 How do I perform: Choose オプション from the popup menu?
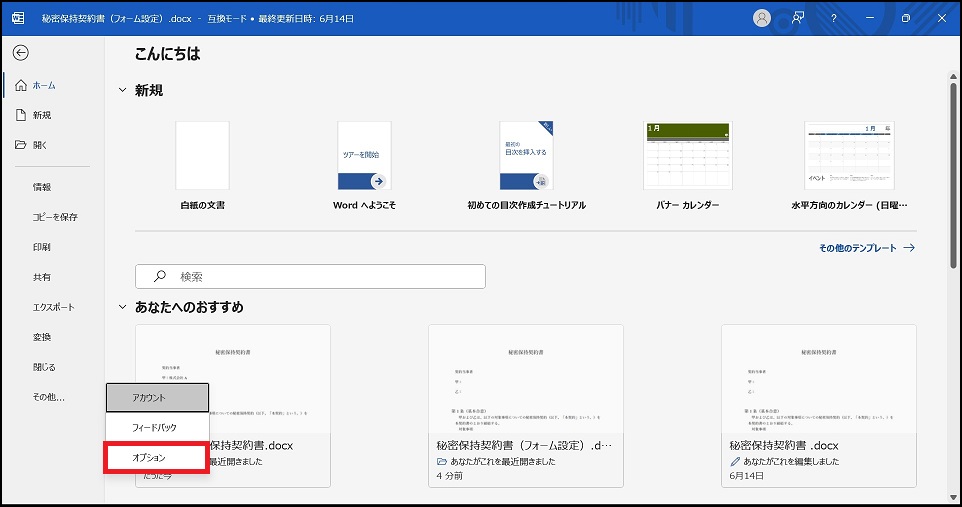[156, 457]
